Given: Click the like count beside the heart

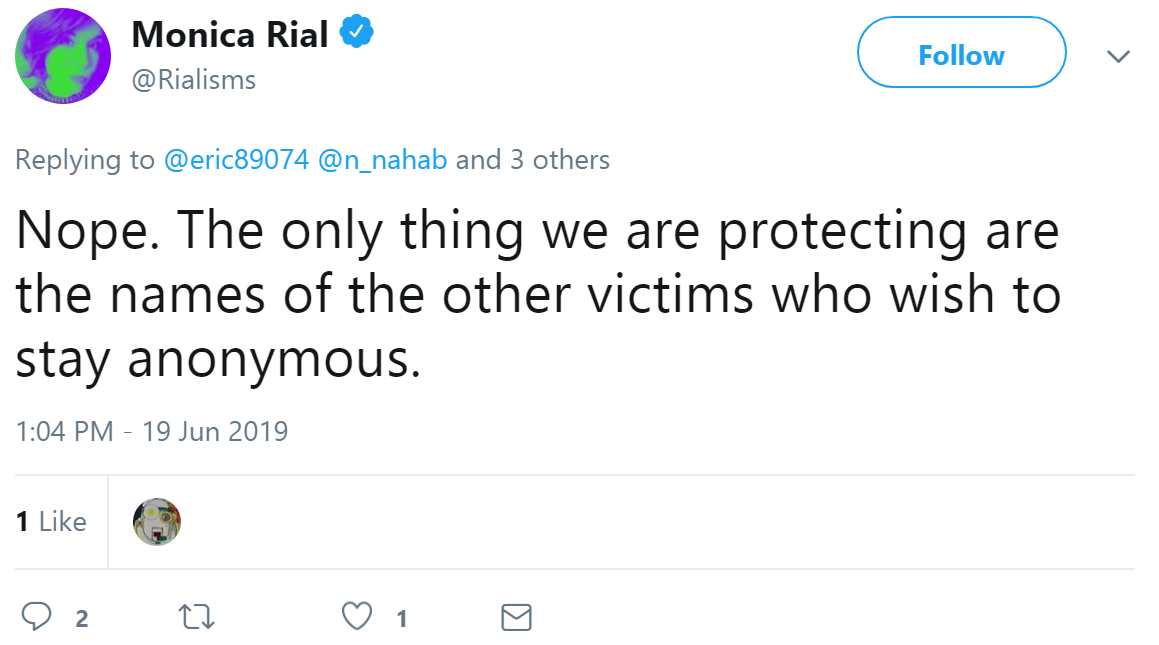Looking at the screenshot, I should pos(402,618).
